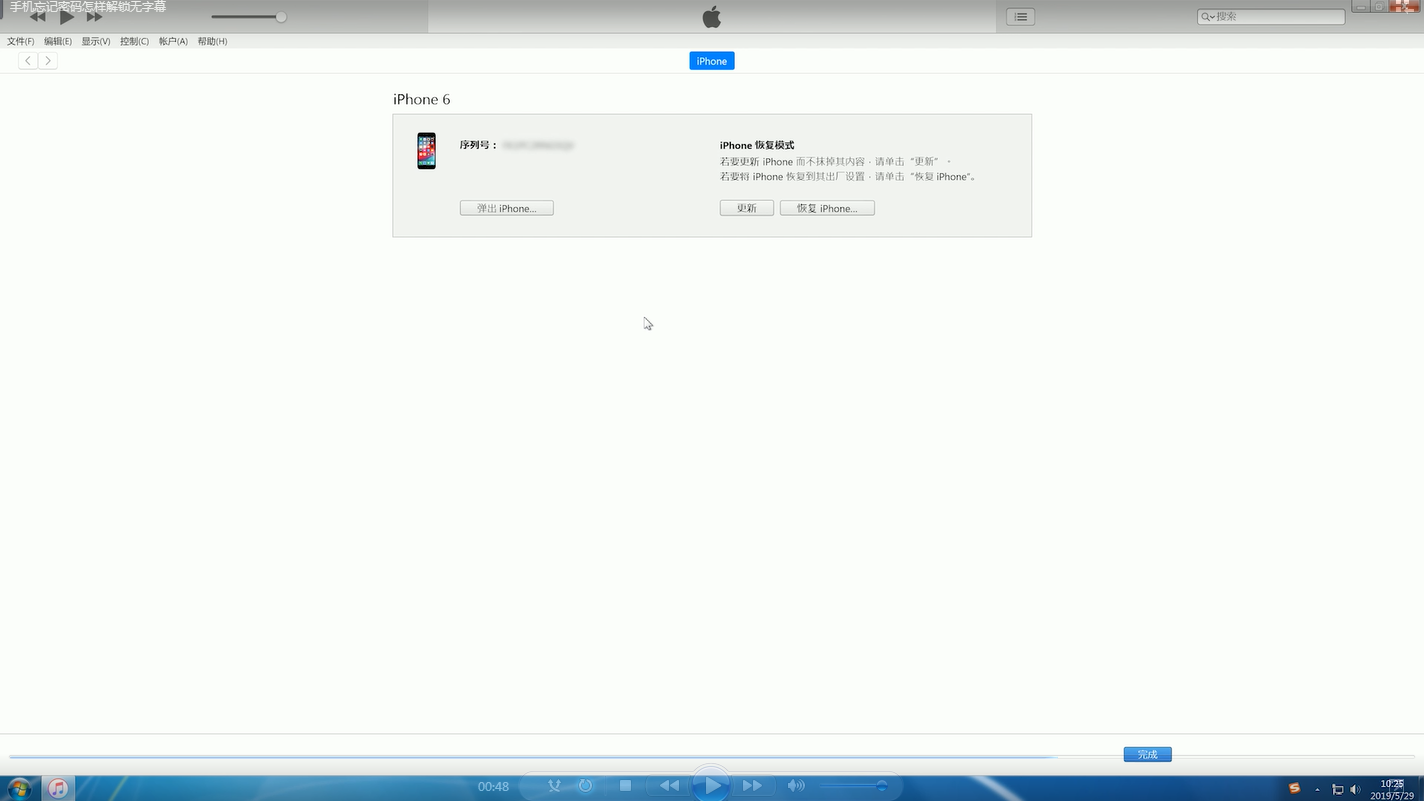Click the large round media player play button
The width and height of the screenshot is (1424, 801).
pyautogui.click(x=711, y=785)
